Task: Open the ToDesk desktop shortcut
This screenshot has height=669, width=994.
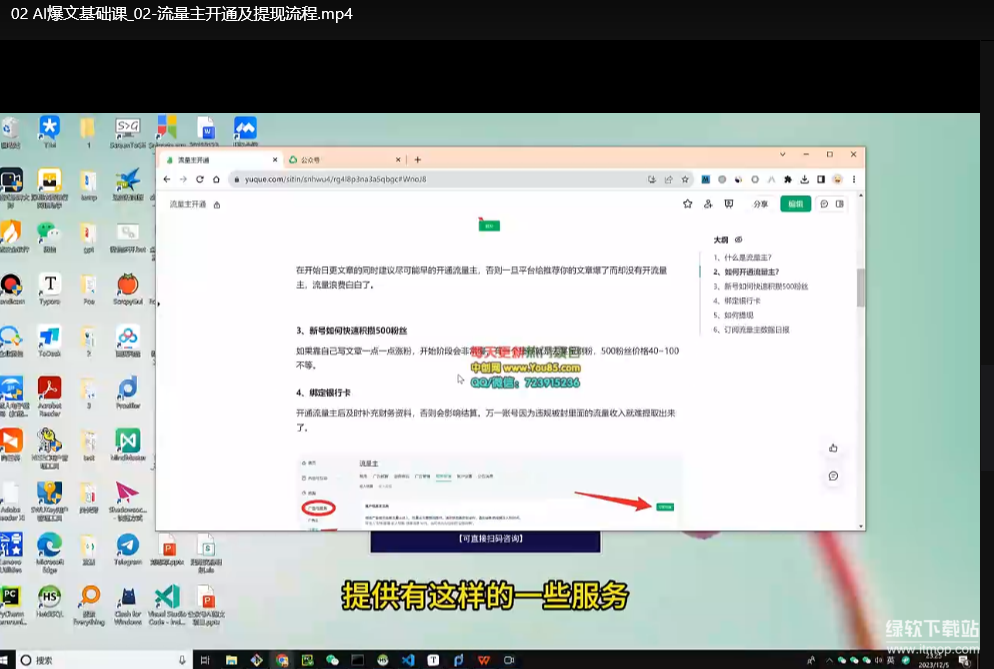Action: [x=49, y=341]
